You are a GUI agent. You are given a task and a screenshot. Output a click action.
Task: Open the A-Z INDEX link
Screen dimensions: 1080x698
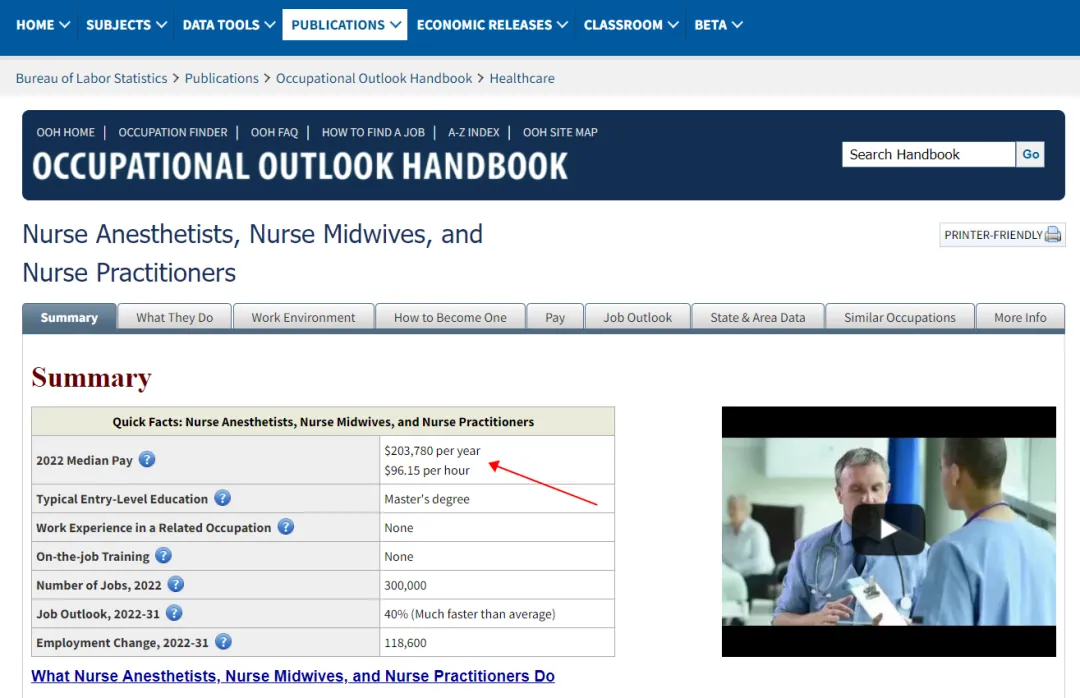point(474,132)
